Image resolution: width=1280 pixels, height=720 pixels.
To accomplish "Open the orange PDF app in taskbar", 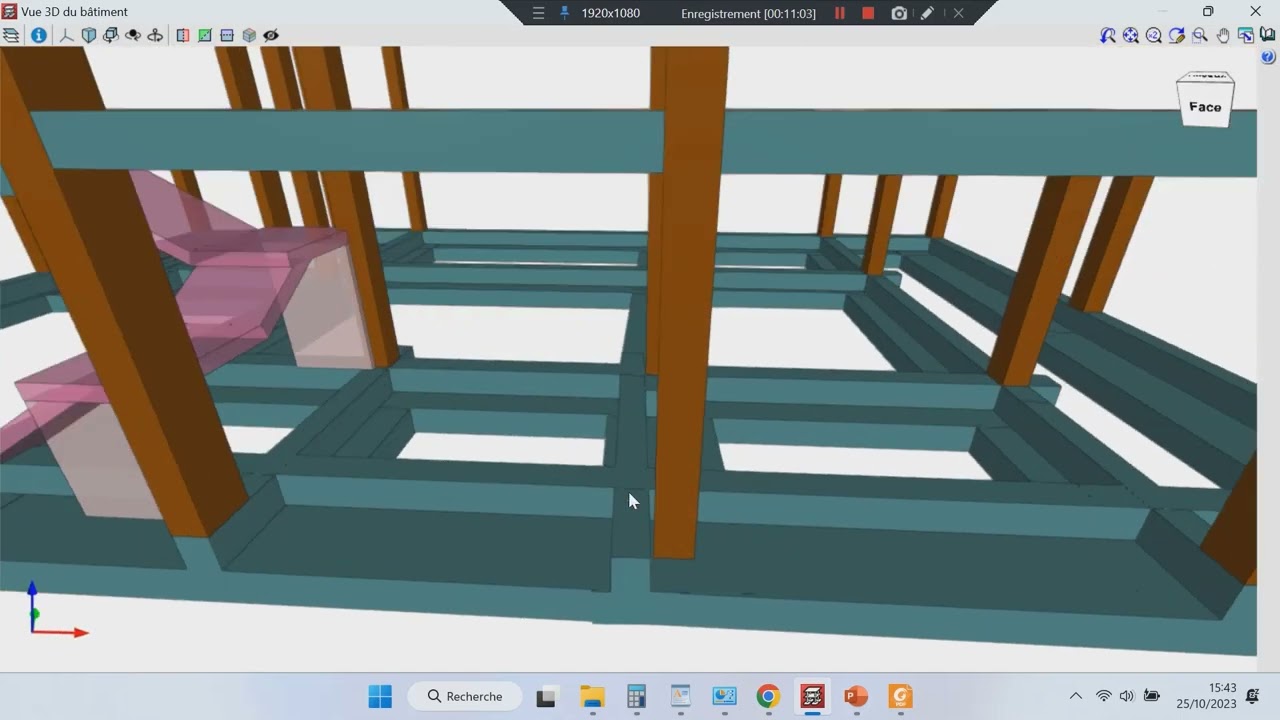I will pyautogui.click(x=900, y=696).
